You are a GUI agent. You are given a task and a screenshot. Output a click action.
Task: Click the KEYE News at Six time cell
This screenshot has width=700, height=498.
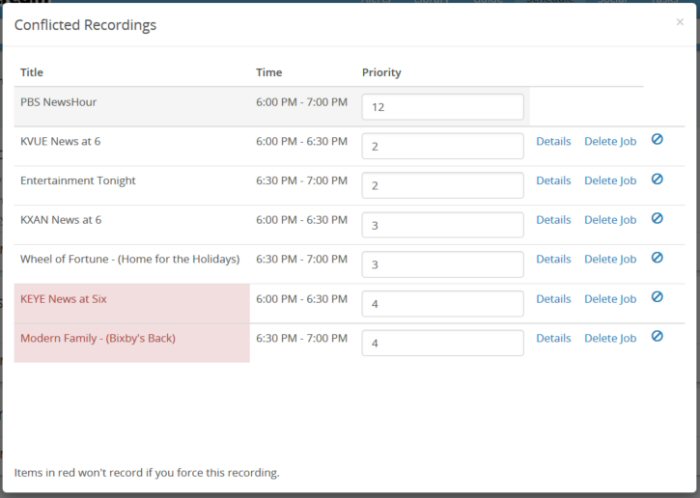[302, 299]
